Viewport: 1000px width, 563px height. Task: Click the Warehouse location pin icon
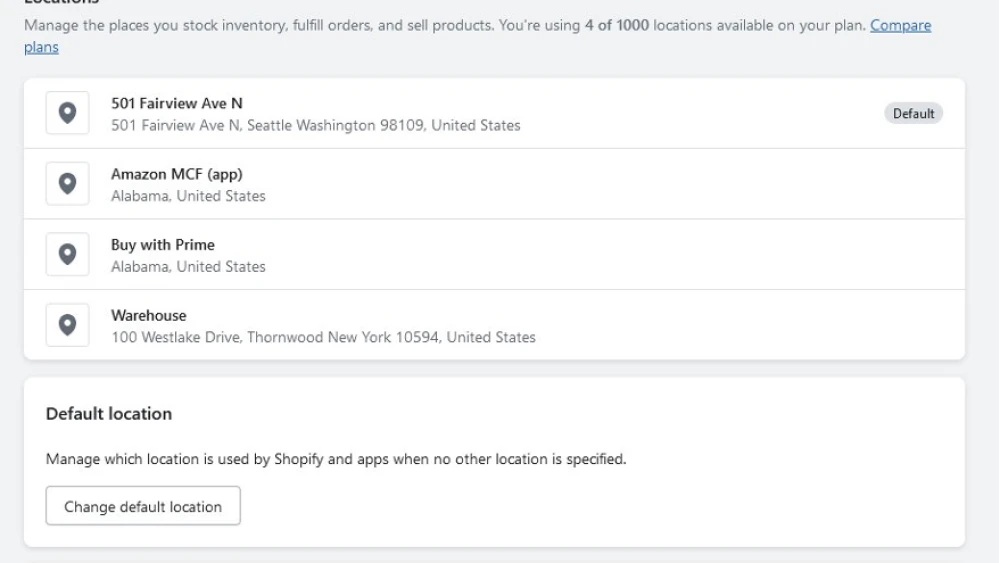click(x=67, y=325)
